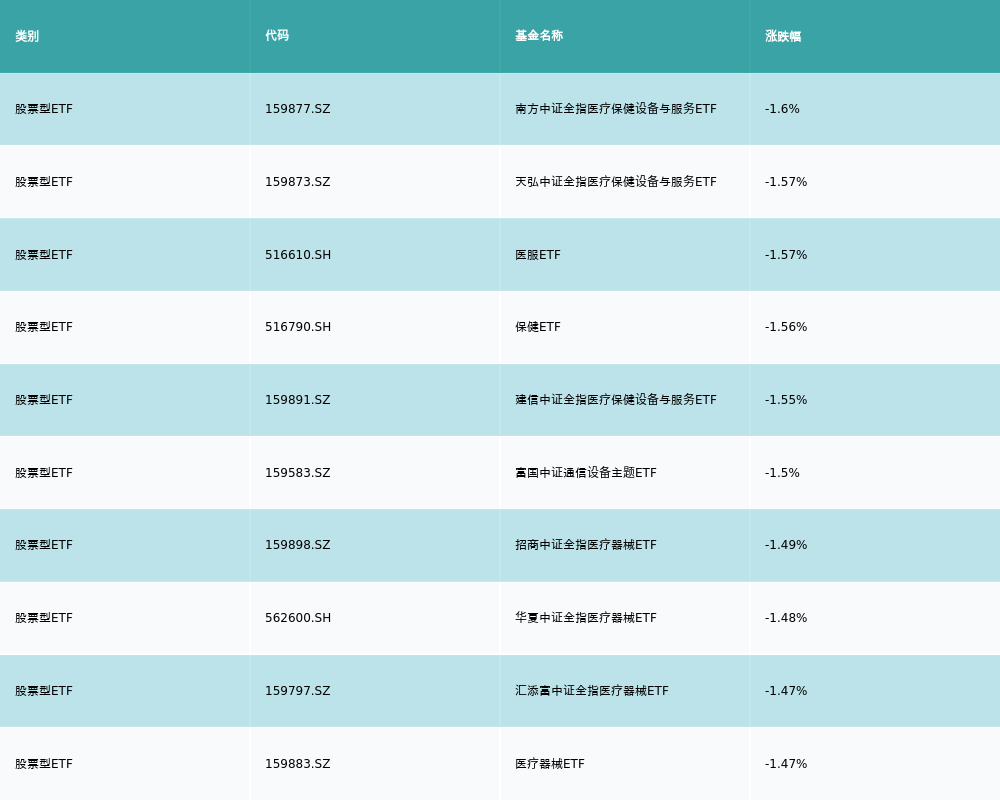Click the 基金名称 column header
The image size is (1000, 800).
(539, 36)
